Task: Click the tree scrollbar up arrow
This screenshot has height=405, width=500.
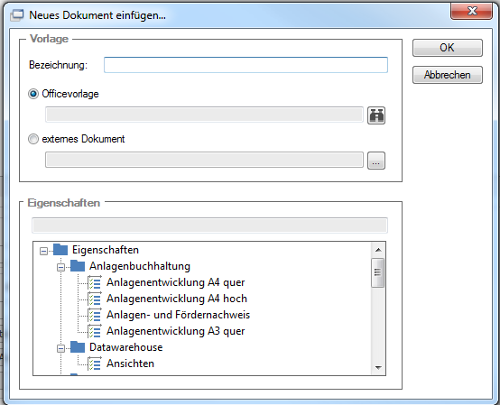Action: coord(378,250)
